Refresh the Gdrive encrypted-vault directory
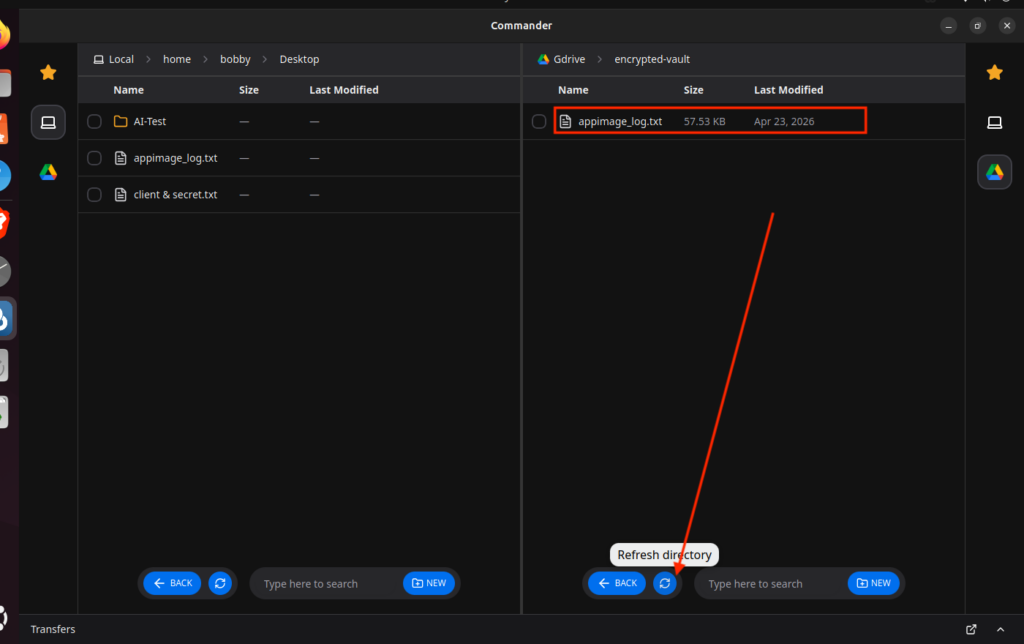Viewport: 1024px width, 644px height. pos(664,583)
